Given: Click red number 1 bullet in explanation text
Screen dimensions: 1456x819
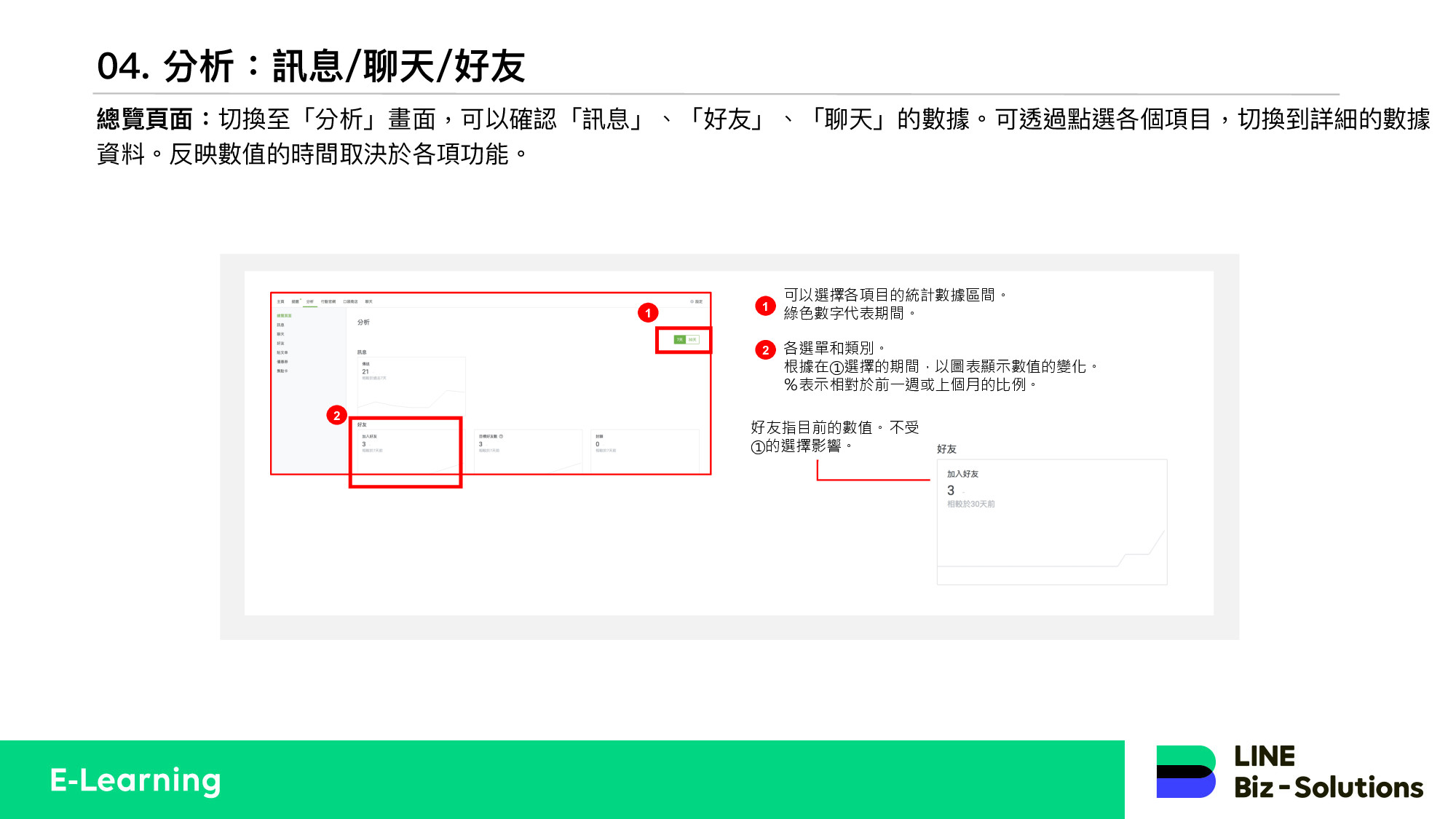Looking at the screenshot, I should point(765,306).
